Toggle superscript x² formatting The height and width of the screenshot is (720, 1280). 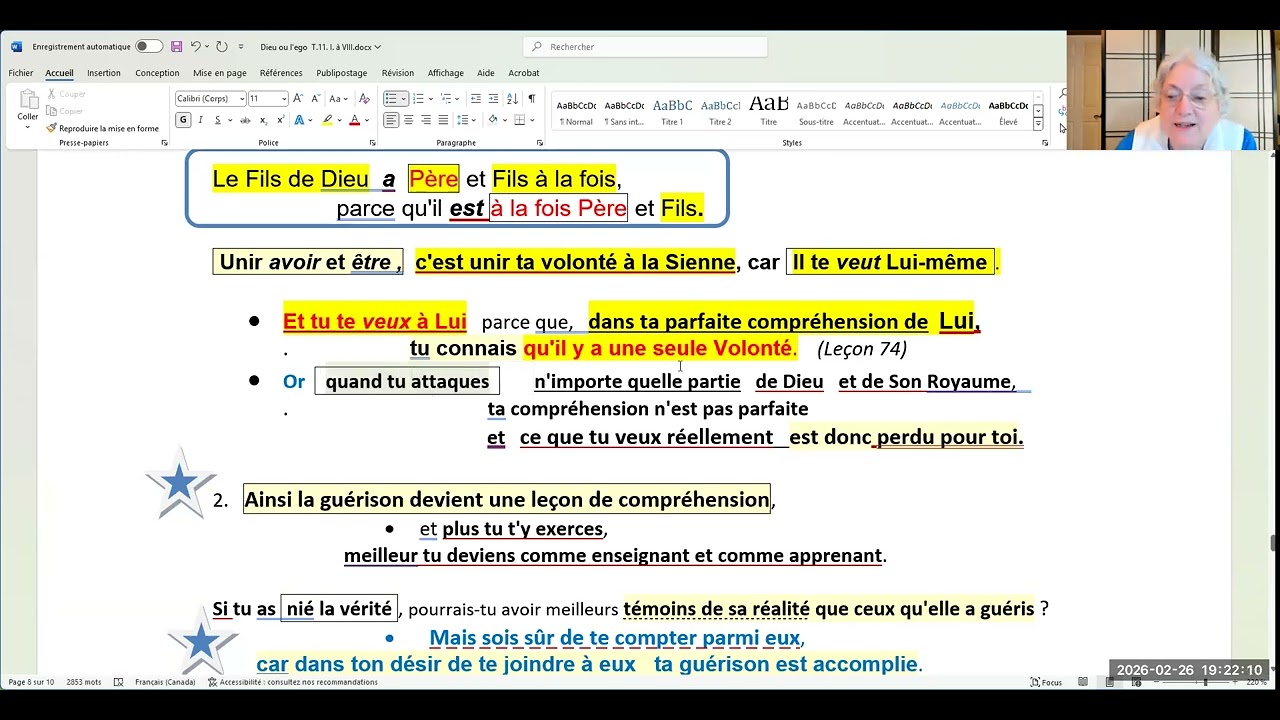point(279,120)
